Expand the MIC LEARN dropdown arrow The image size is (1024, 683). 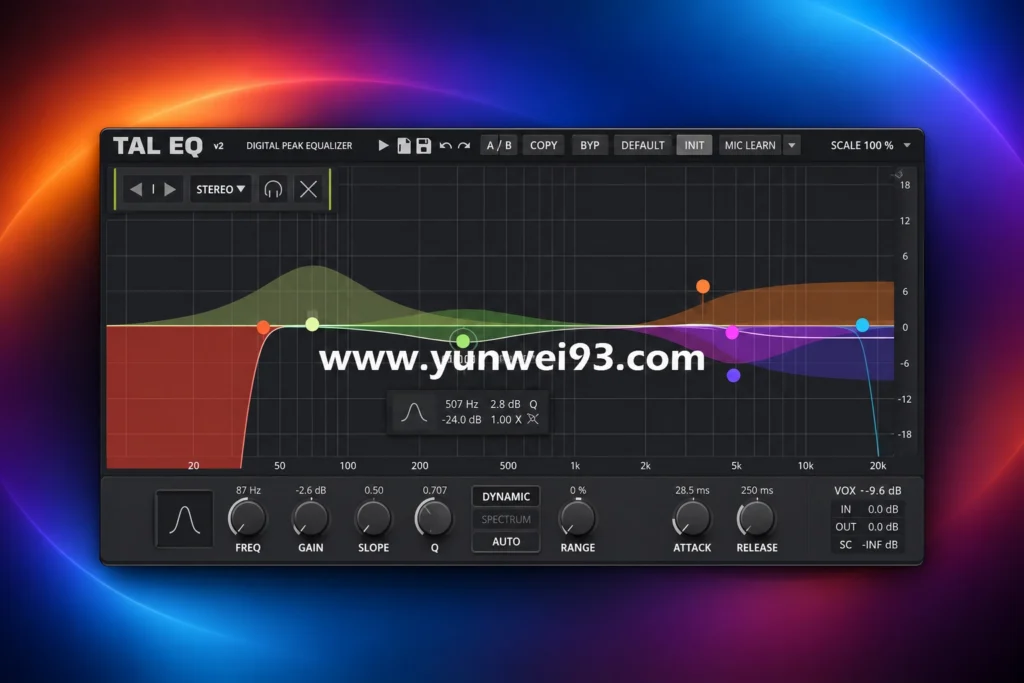click(792, 145)
